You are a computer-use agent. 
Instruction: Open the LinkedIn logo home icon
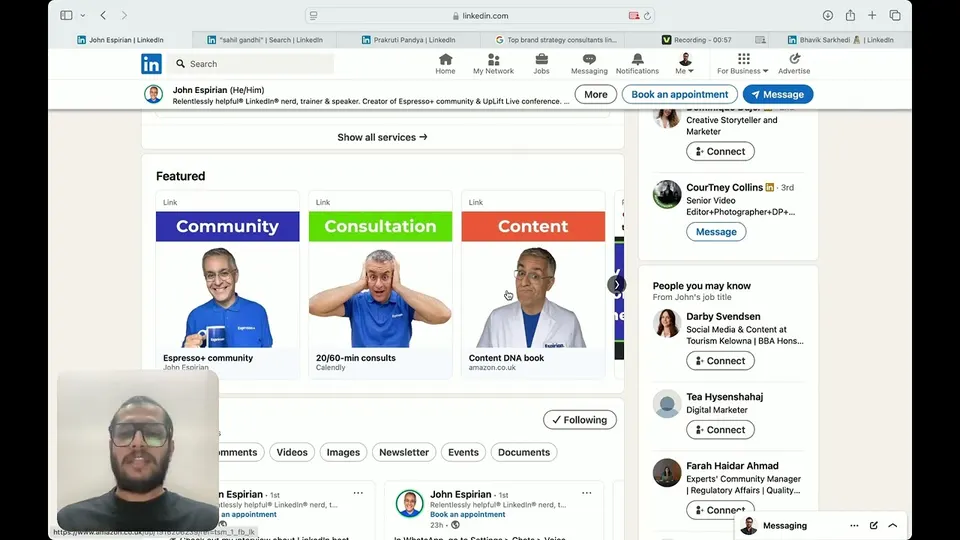point(151,64)
